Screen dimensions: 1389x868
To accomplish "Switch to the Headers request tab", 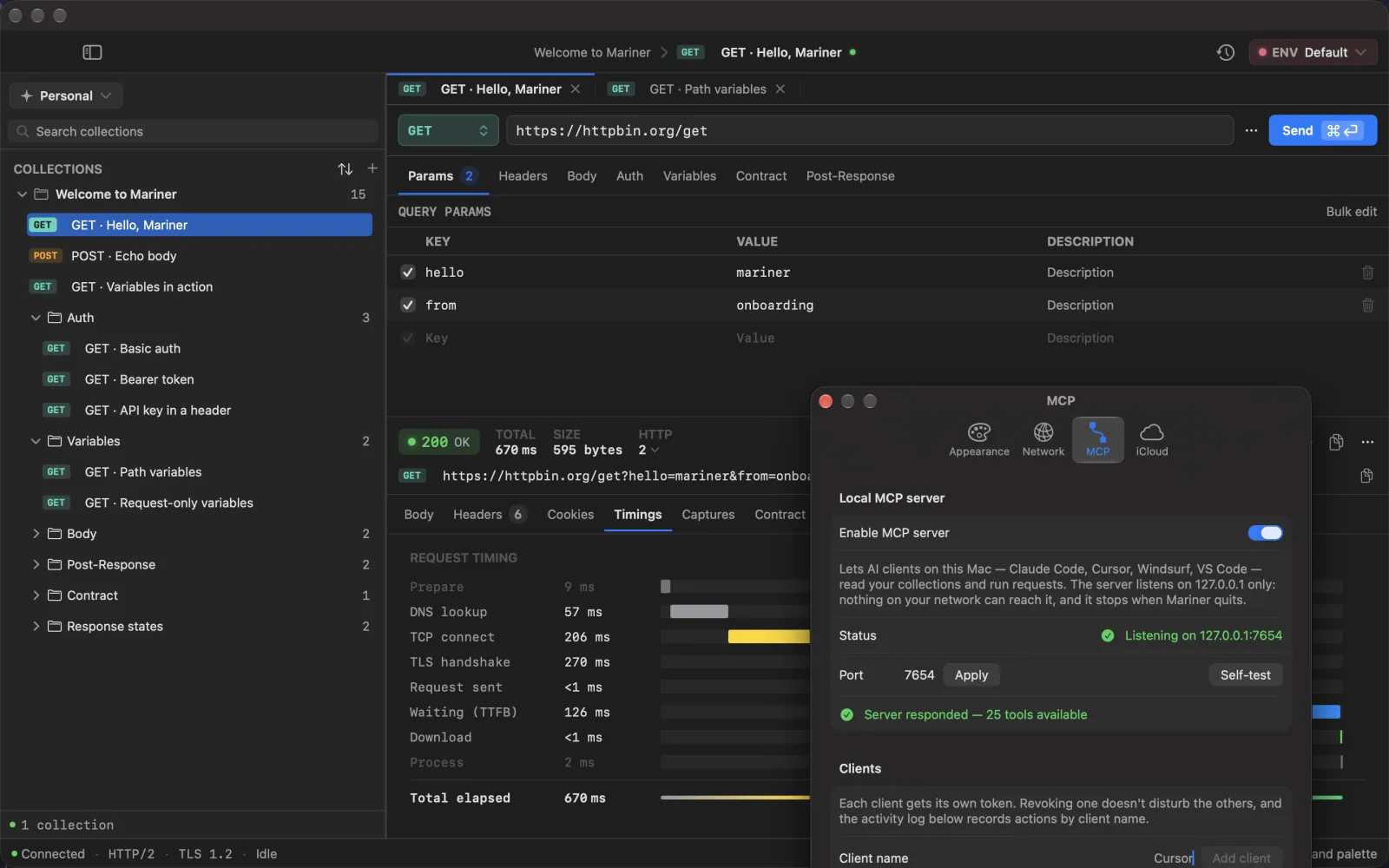I will pyautogui.click(x=523, y=176).
